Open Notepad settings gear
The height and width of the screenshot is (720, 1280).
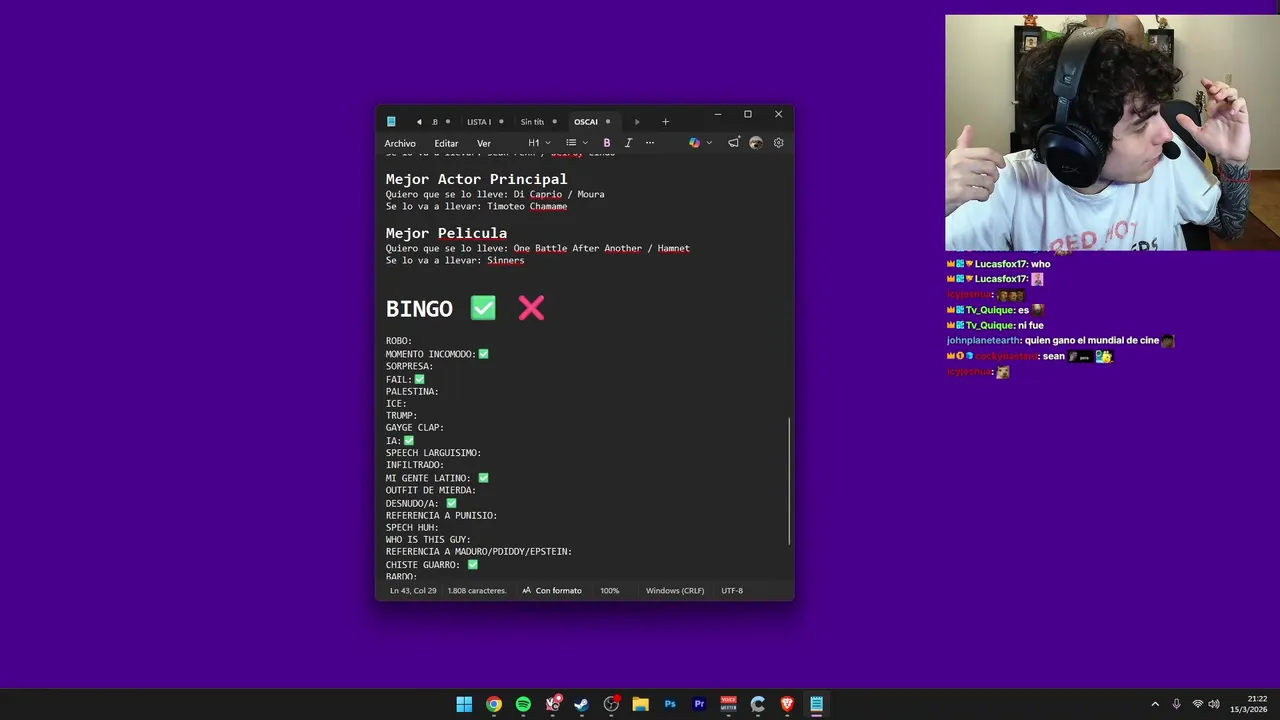point(779,143)
